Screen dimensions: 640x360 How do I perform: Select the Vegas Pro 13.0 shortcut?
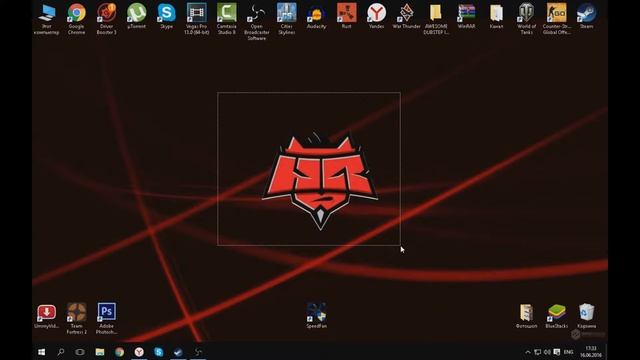click(196, 19)
